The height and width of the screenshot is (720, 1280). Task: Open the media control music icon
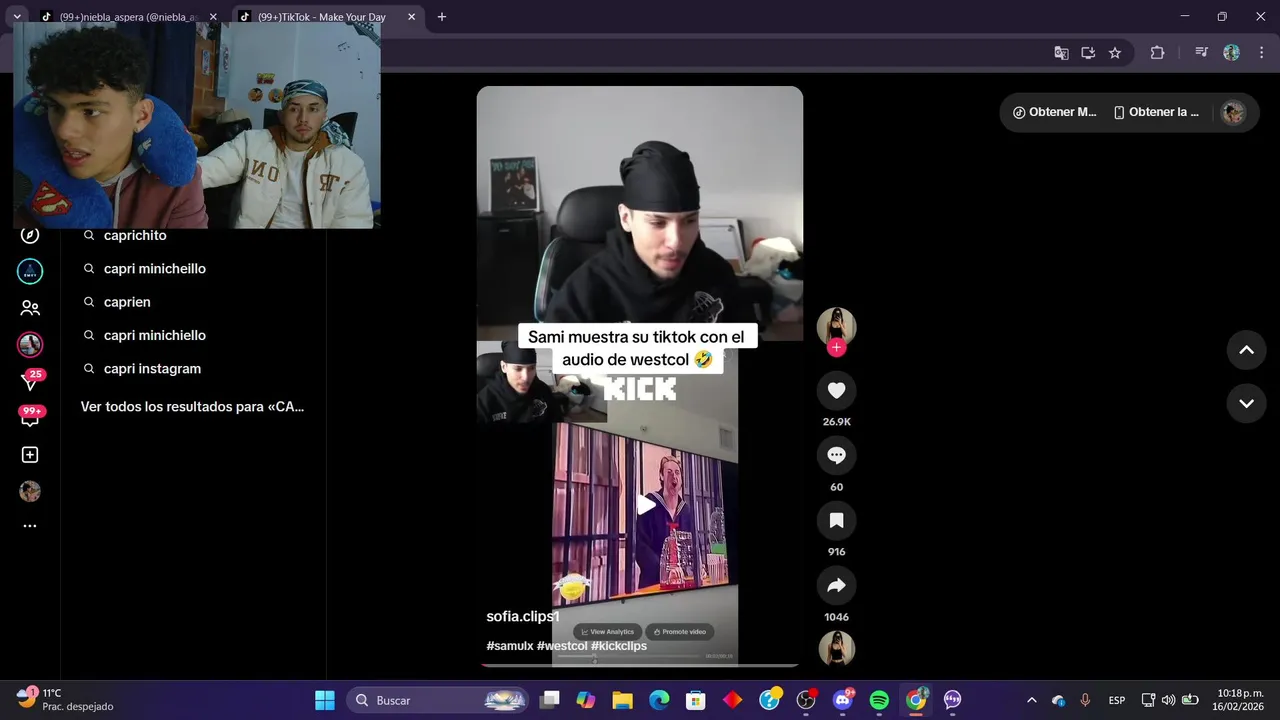pyautogui.click(x=1202, y=53)
